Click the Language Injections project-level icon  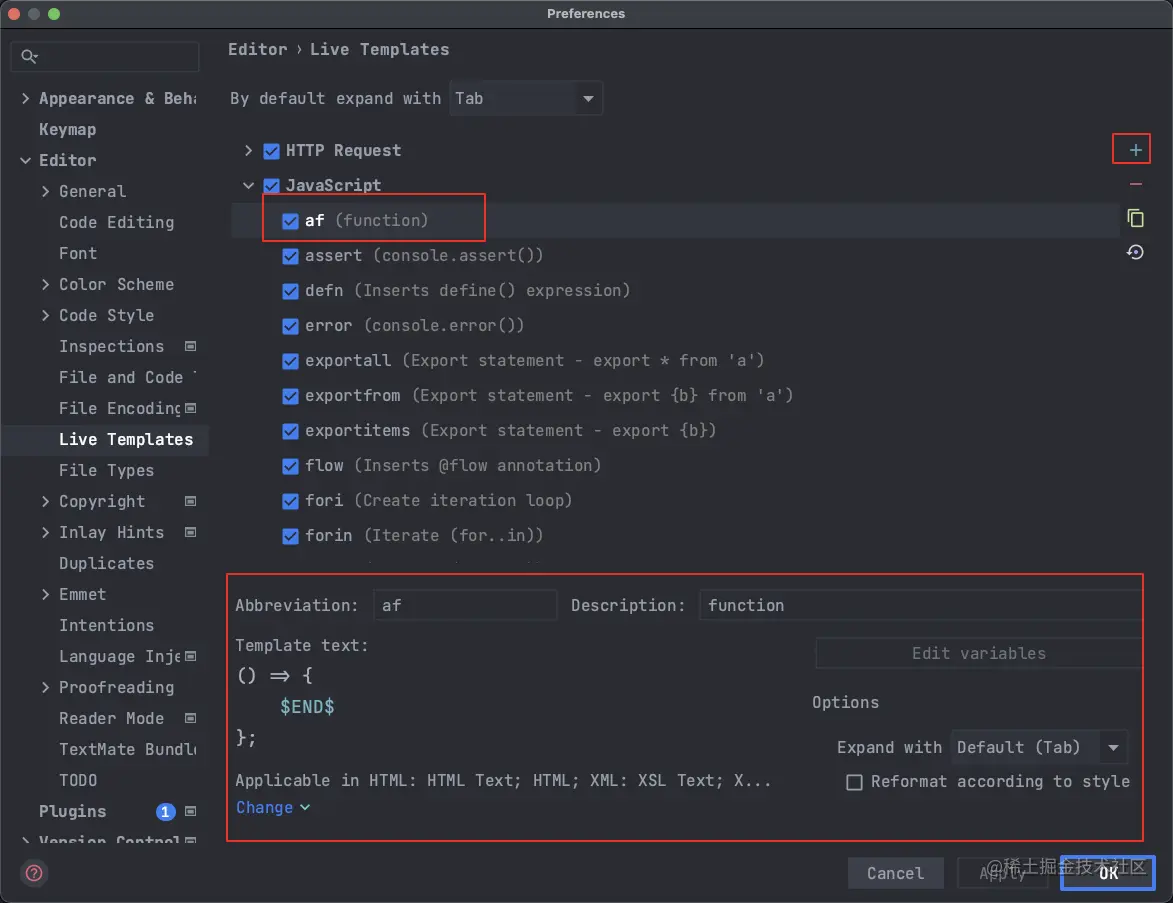(190, 656)
